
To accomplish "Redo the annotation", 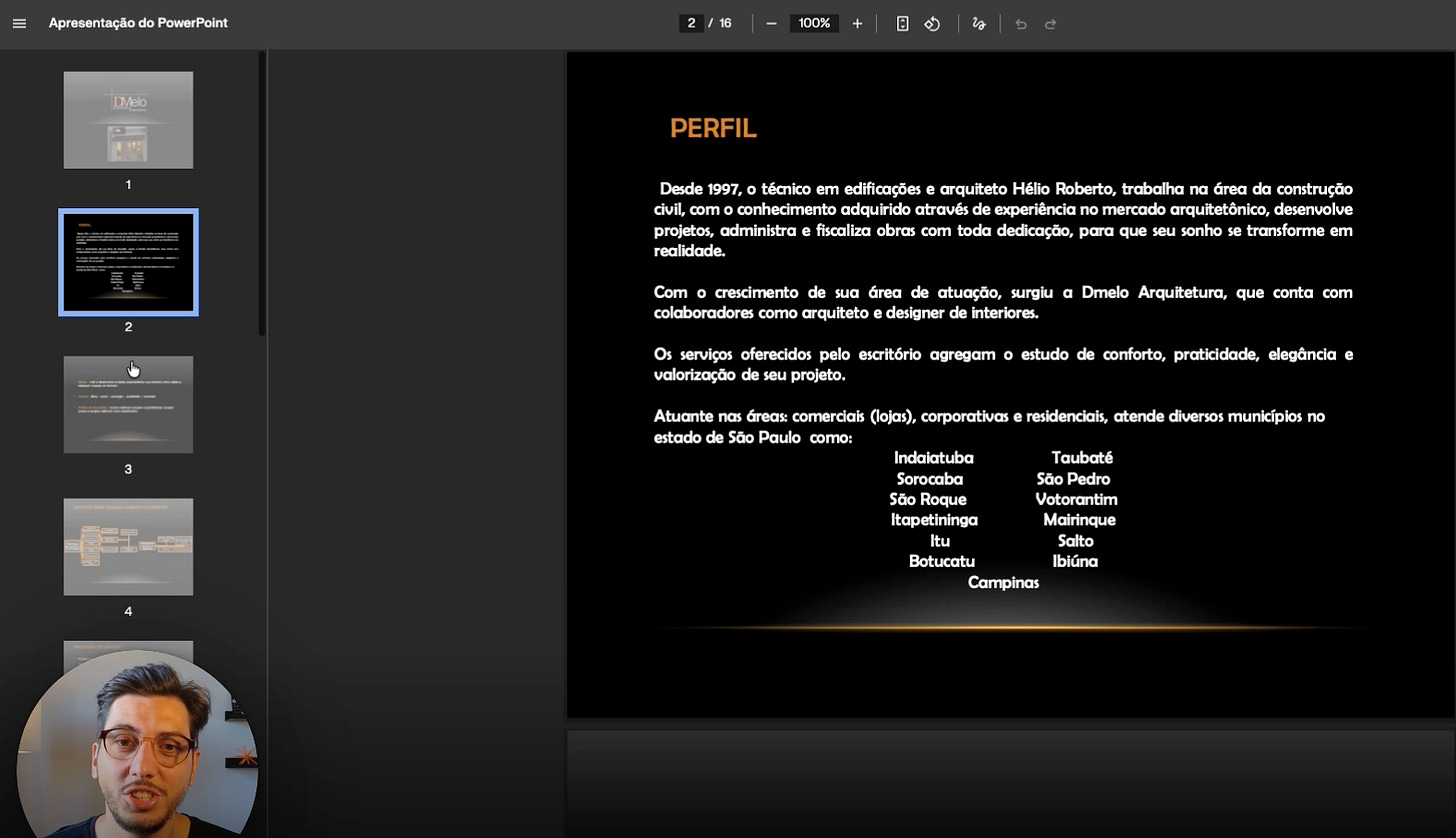I will (x=1050, y=23).
